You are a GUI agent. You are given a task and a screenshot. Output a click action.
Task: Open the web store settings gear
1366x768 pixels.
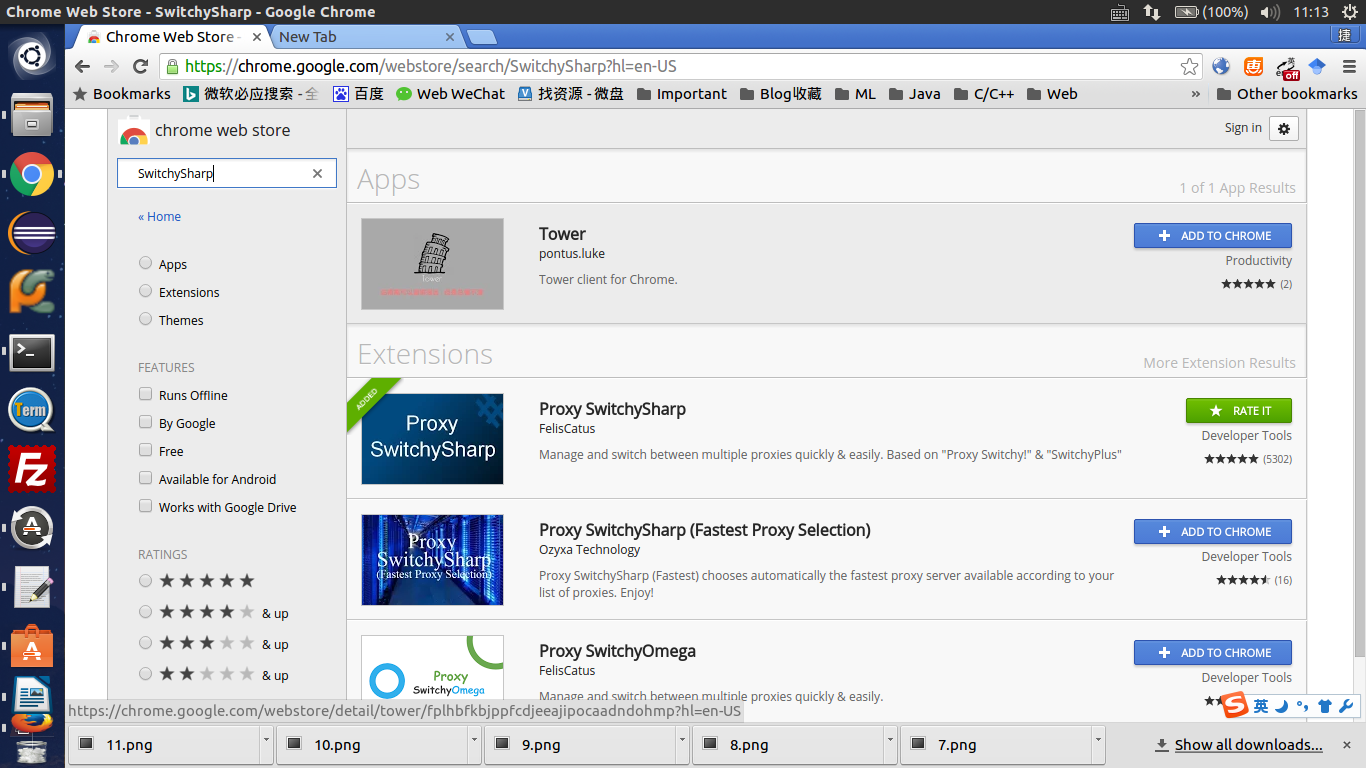click(x=1284, y=128)
